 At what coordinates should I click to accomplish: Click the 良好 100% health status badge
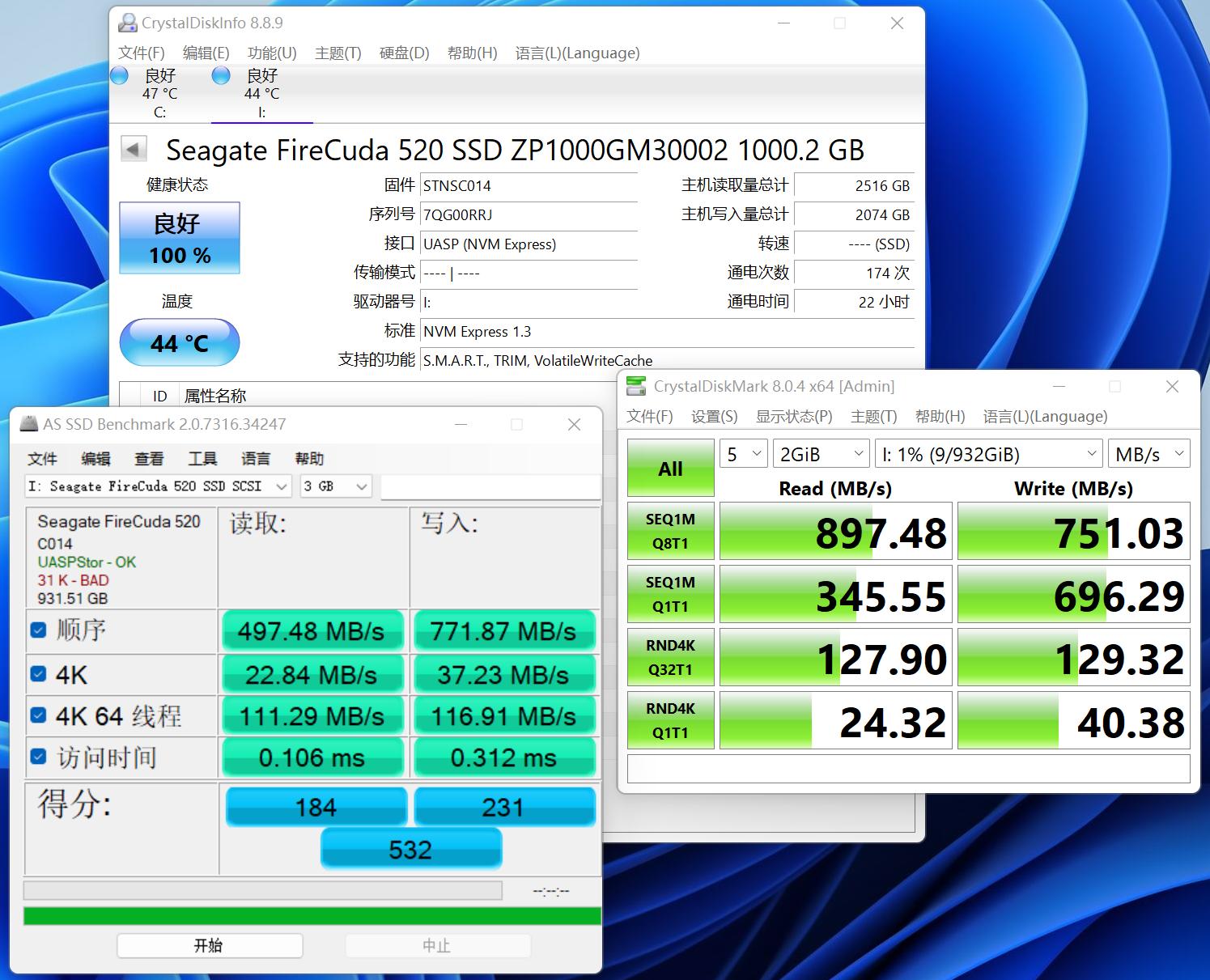[x=179, y=237]
